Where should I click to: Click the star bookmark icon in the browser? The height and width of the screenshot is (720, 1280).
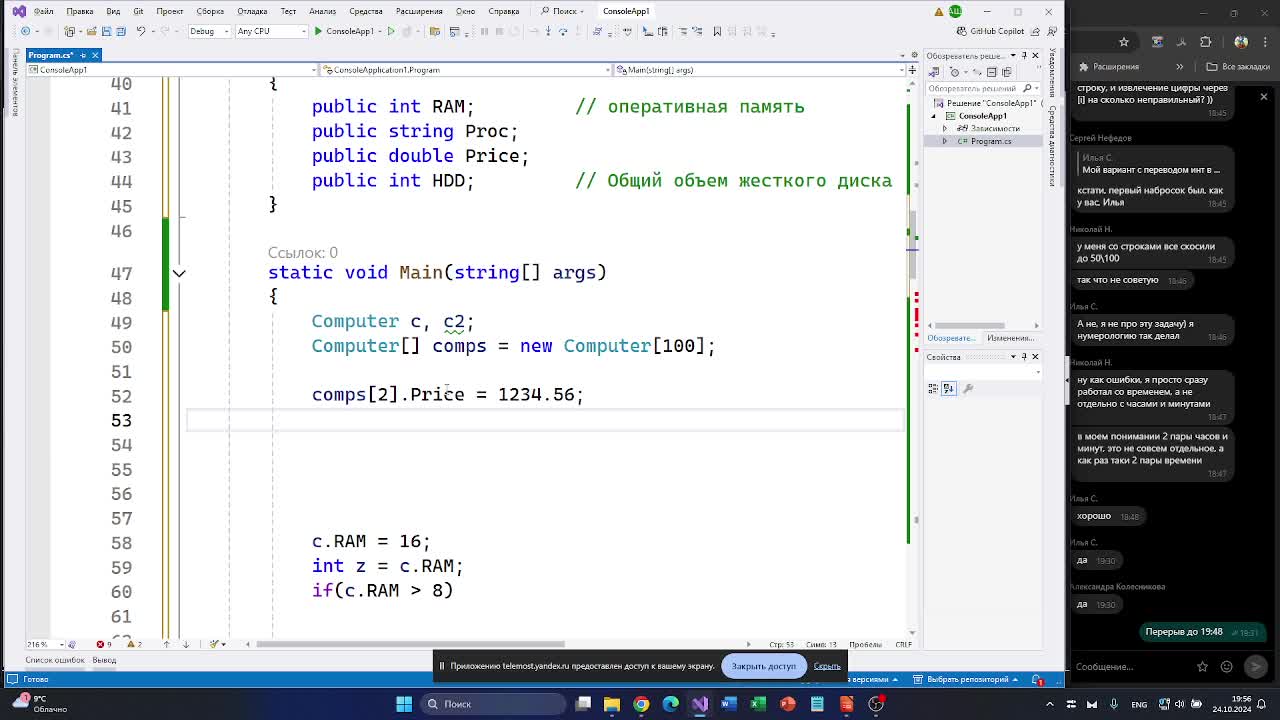pyautogui.click(x=1124, y=42)
